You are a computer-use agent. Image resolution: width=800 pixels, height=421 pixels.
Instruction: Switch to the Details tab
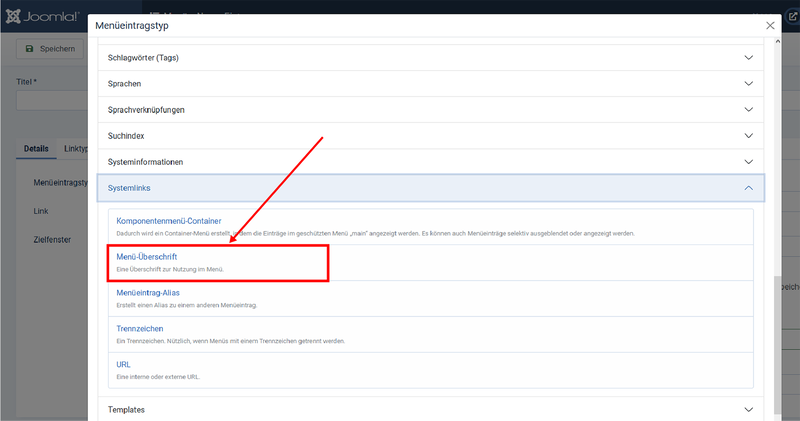[x=36, y=149]
